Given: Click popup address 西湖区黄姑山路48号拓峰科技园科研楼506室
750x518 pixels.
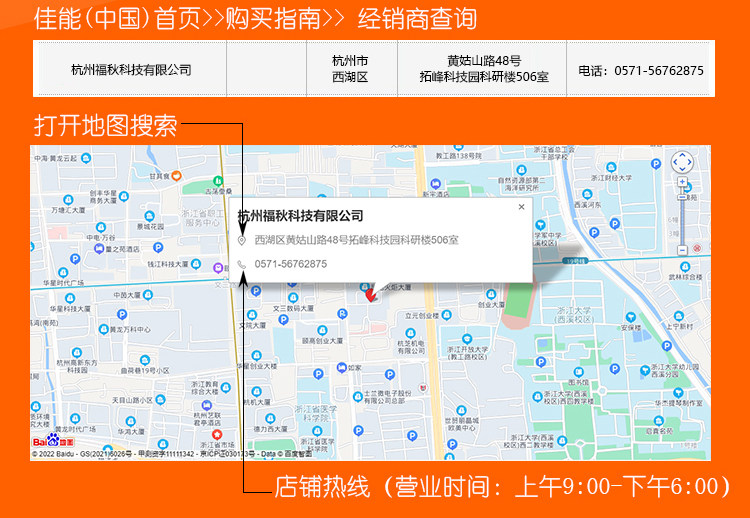Looking at the screenshot, I should (x=356, y=240).
